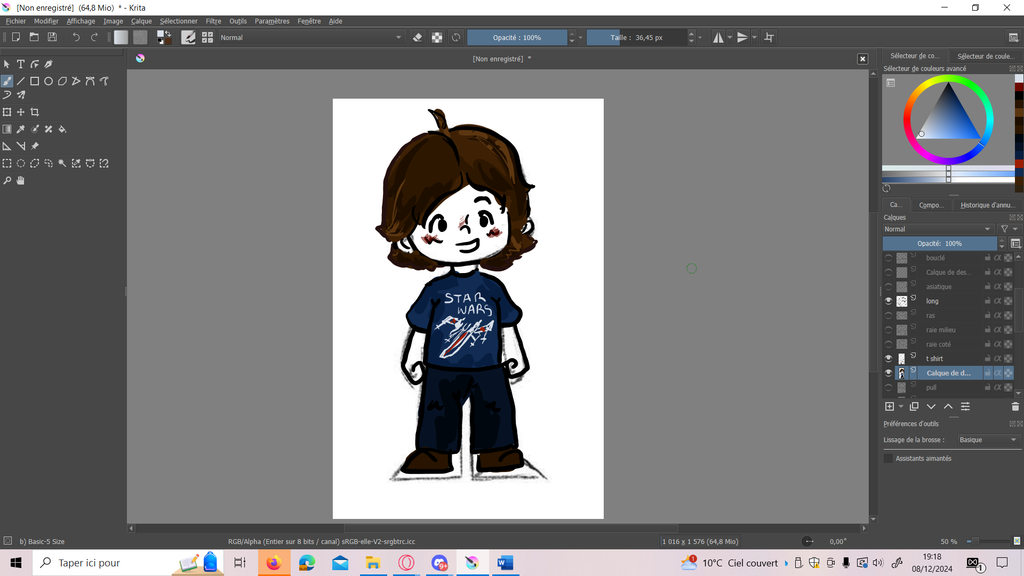Choose the Elliptical selection tool

coord(20,163)
